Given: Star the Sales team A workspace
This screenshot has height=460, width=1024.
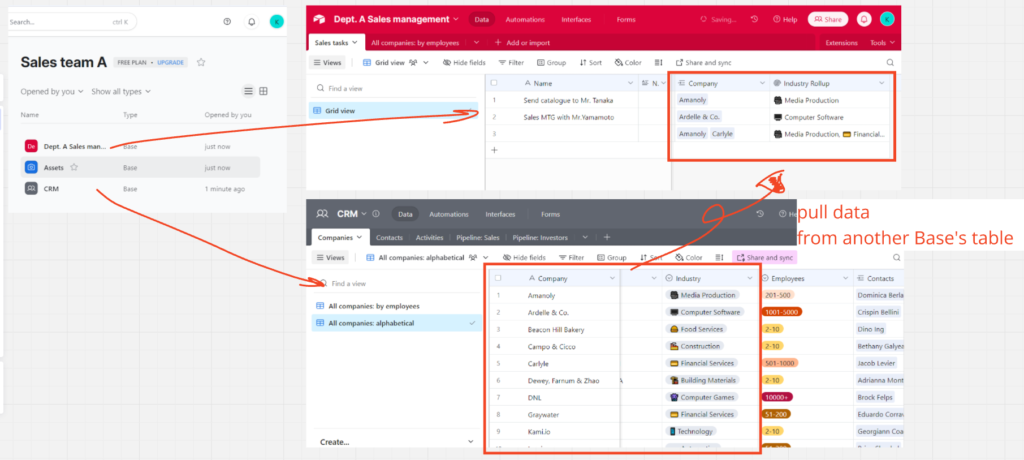Looking at the screenshot, I should [x=201, y=62].
